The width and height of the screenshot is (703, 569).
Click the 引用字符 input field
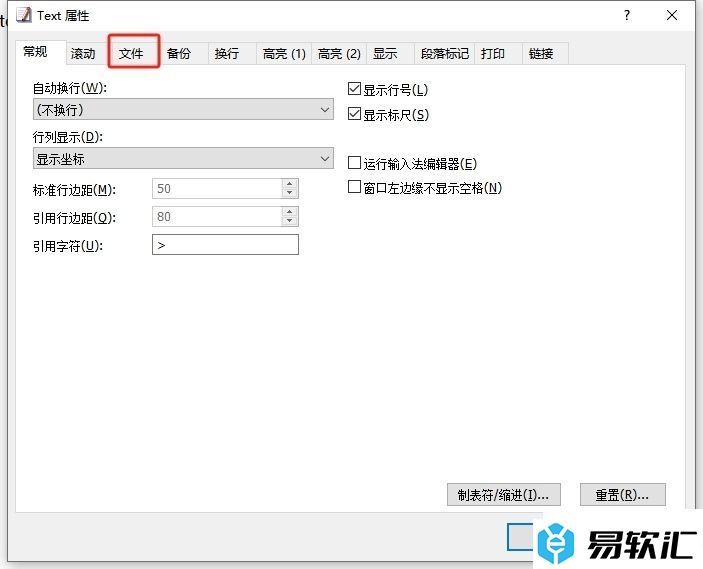pyautogui.click(x=226, y=245)
